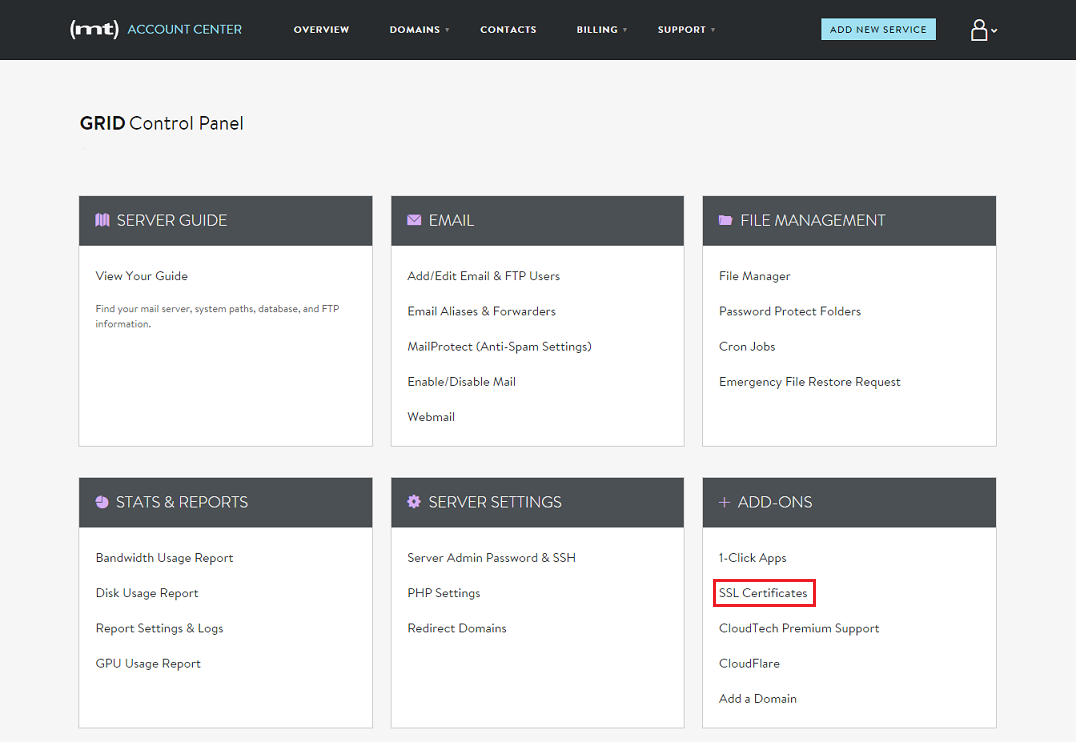Click the Server Settings gear icon
Viewport: 1076px width, 742px height.
coord(414,502)
